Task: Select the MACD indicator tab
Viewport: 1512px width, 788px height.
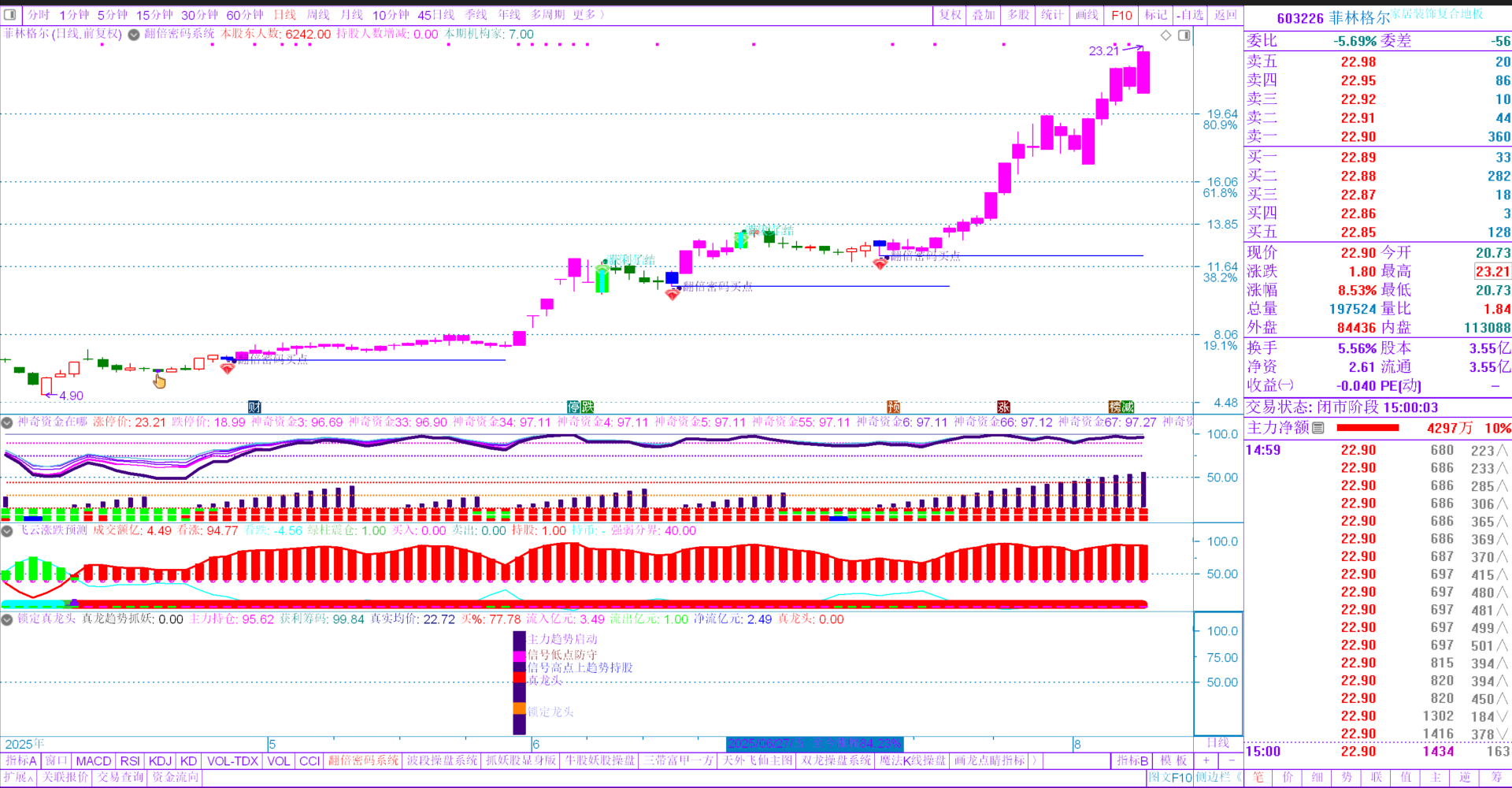Action: point(94,760)
